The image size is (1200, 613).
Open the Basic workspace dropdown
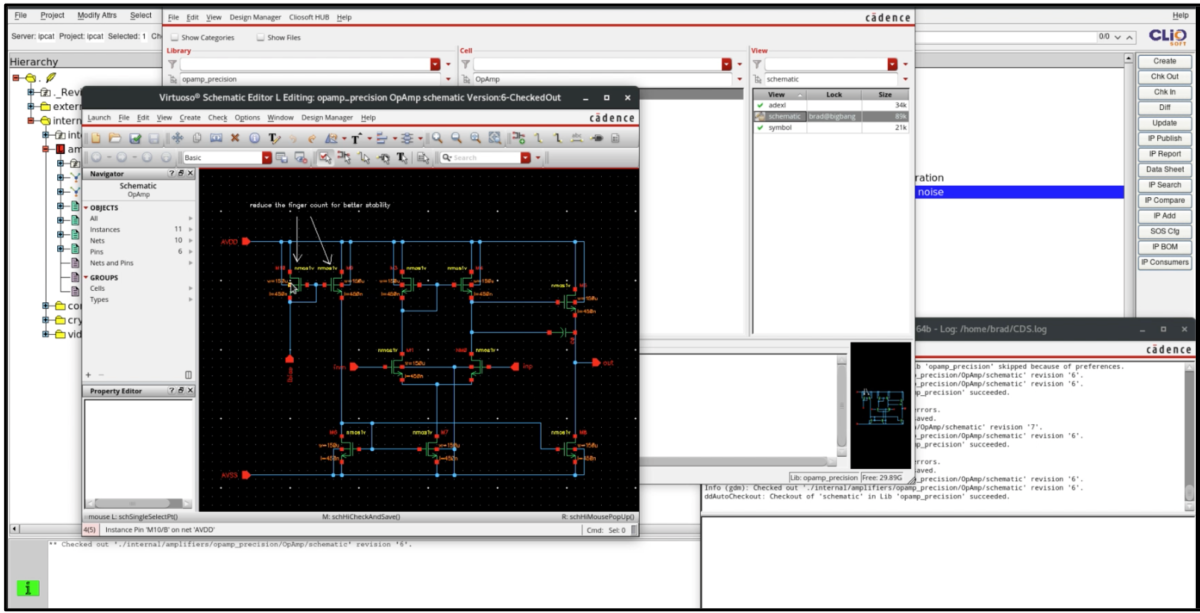(x=267, y=157)
